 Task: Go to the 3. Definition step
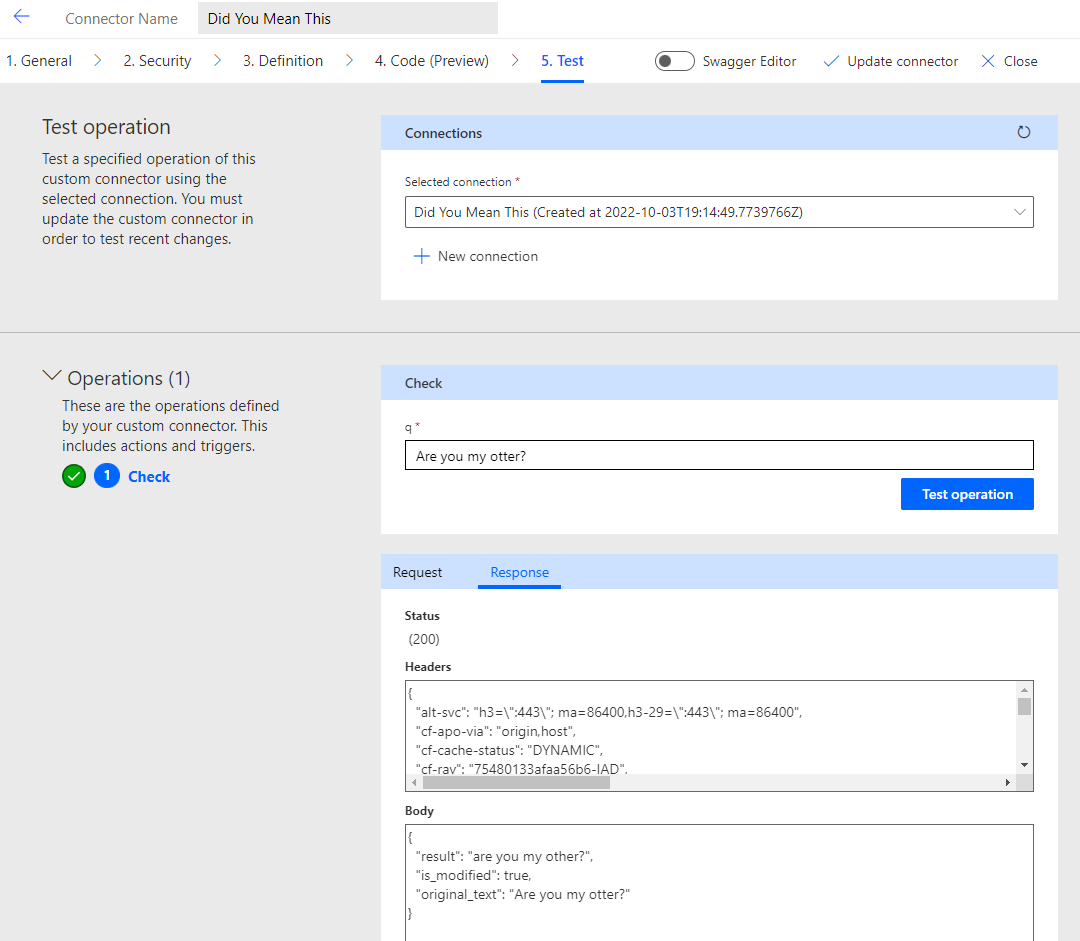tap(282, 61)
